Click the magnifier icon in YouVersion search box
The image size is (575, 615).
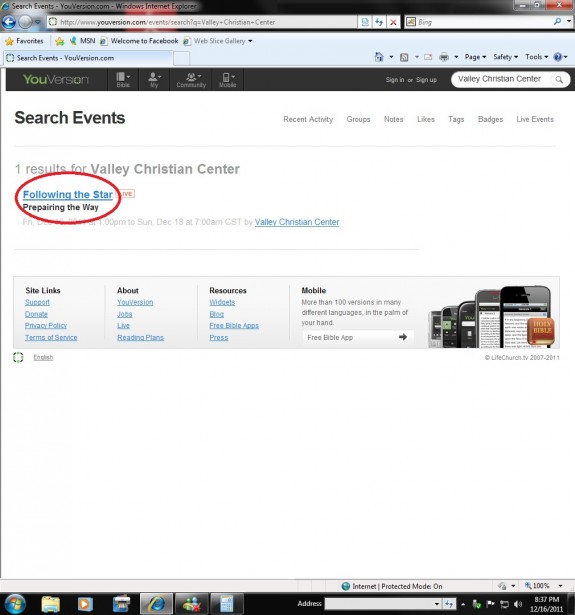point(559,80)
